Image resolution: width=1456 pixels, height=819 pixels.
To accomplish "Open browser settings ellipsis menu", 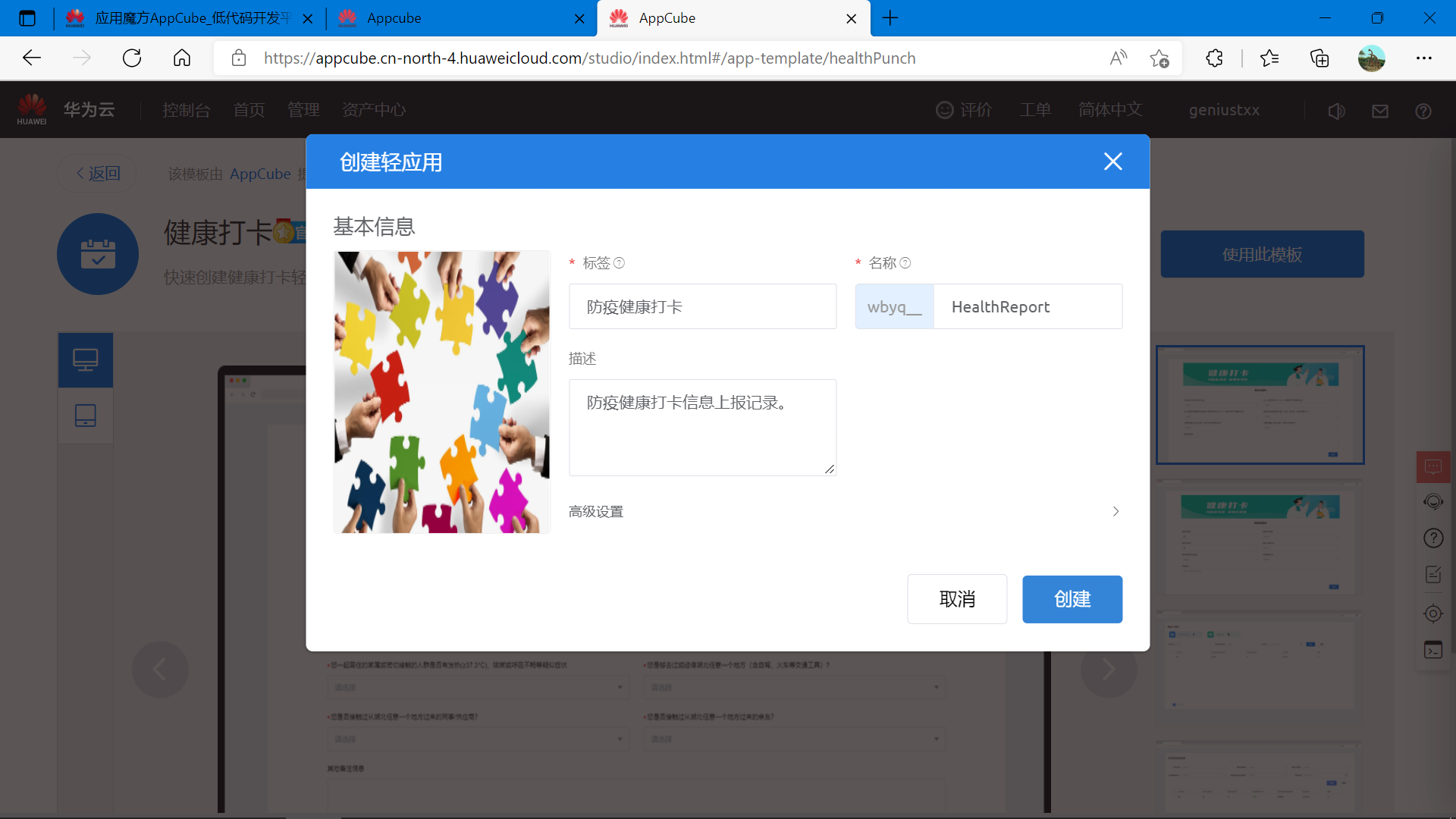I will pos(1423,58).
